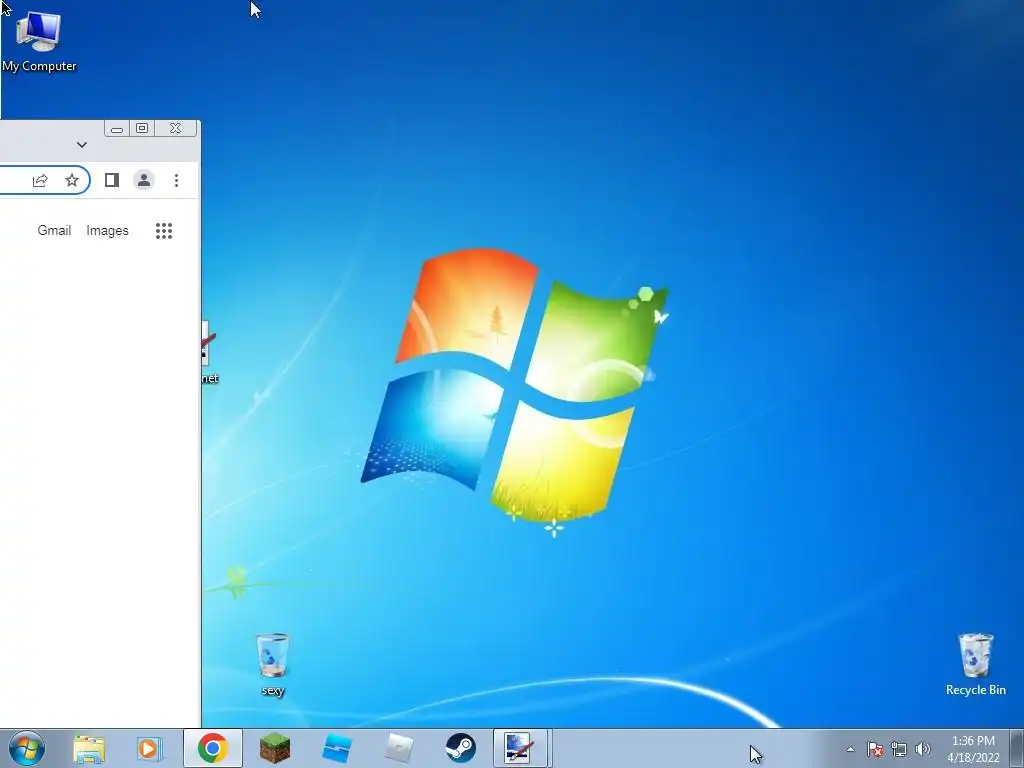
Task: Open desktop icon partly hidden behind Chrome
Action: (x=209, y=353)
